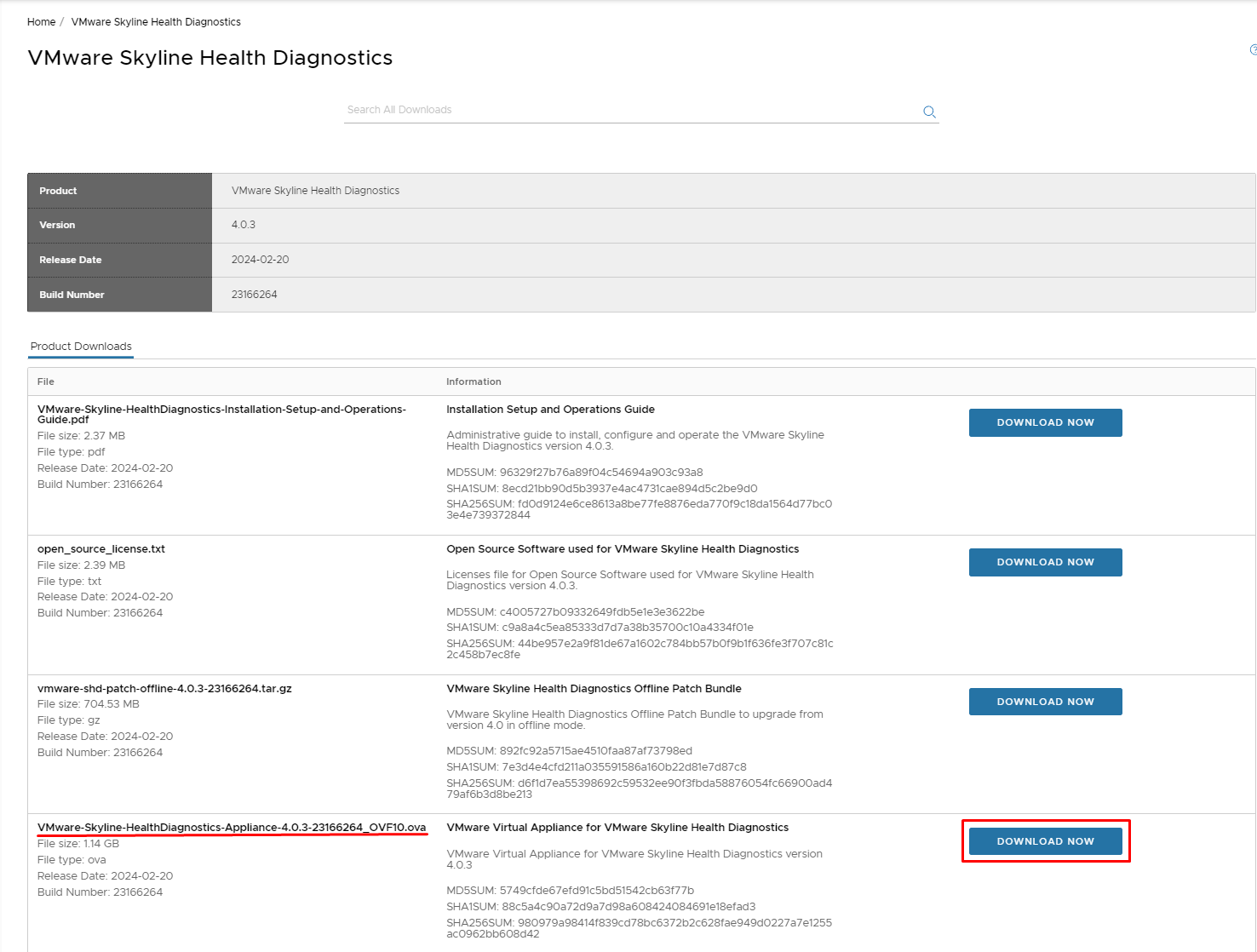Download the Installation Setup and Operations Guide
This screenshot has height=952, width=1257.
click(x=1045, y=422)
